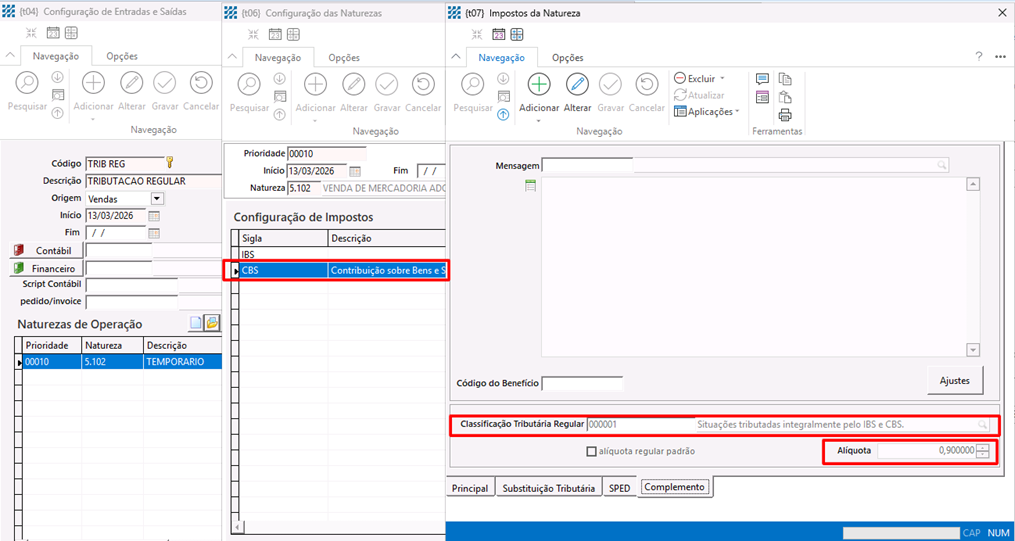
Task: Click the Alíquota spinner arrows
Action: [x=983, y=451]
